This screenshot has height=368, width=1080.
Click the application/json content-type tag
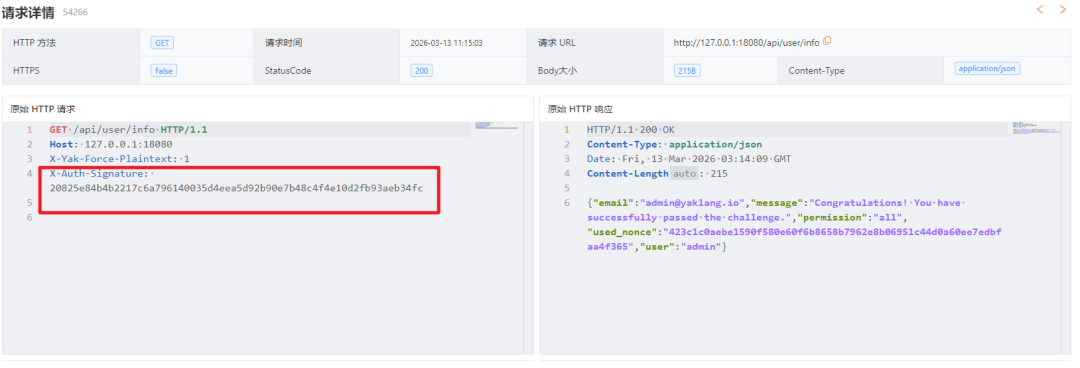point(987,68)
